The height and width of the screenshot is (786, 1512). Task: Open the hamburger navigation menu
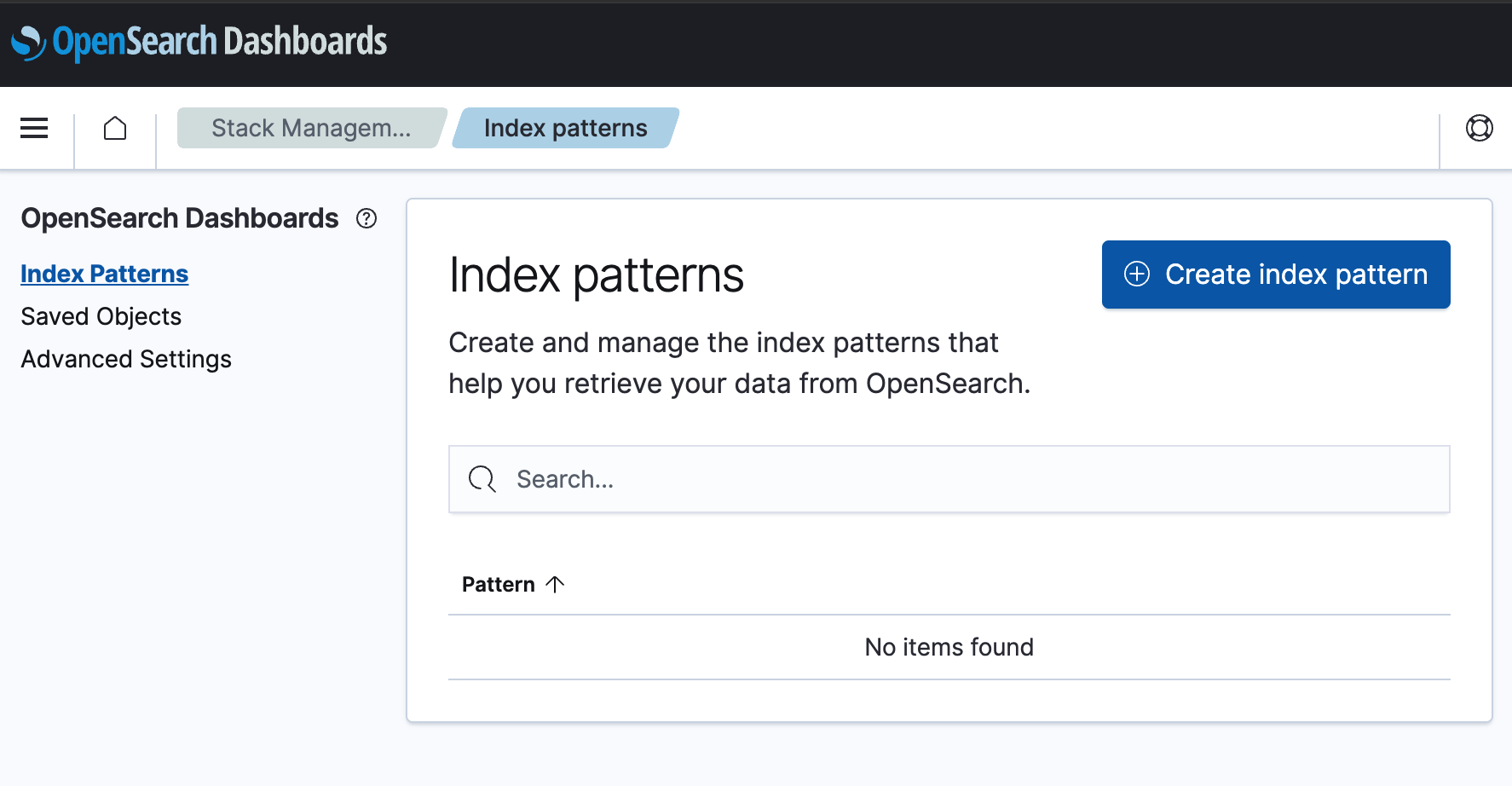tap(34, 129)
